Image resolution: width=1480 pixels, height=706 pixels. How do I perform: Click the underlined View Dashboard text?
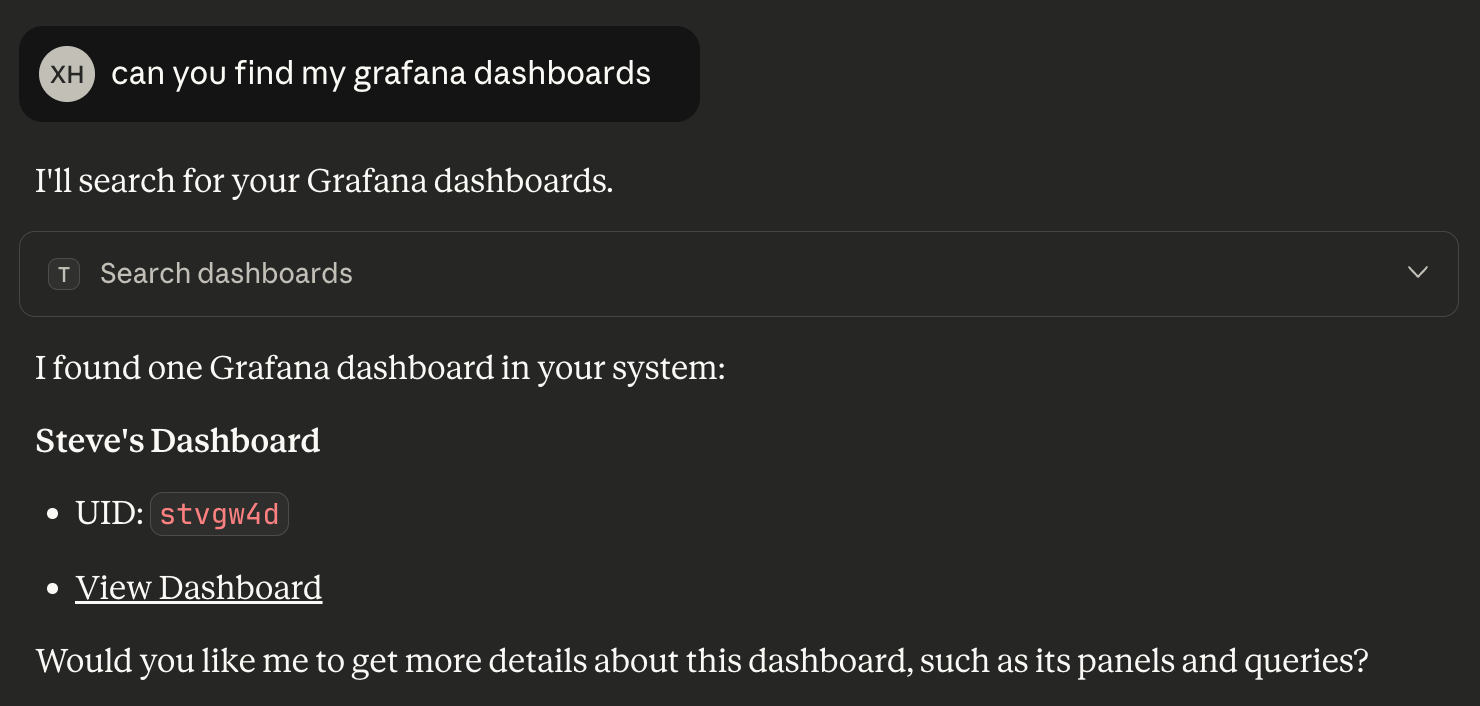pos(198,587)
